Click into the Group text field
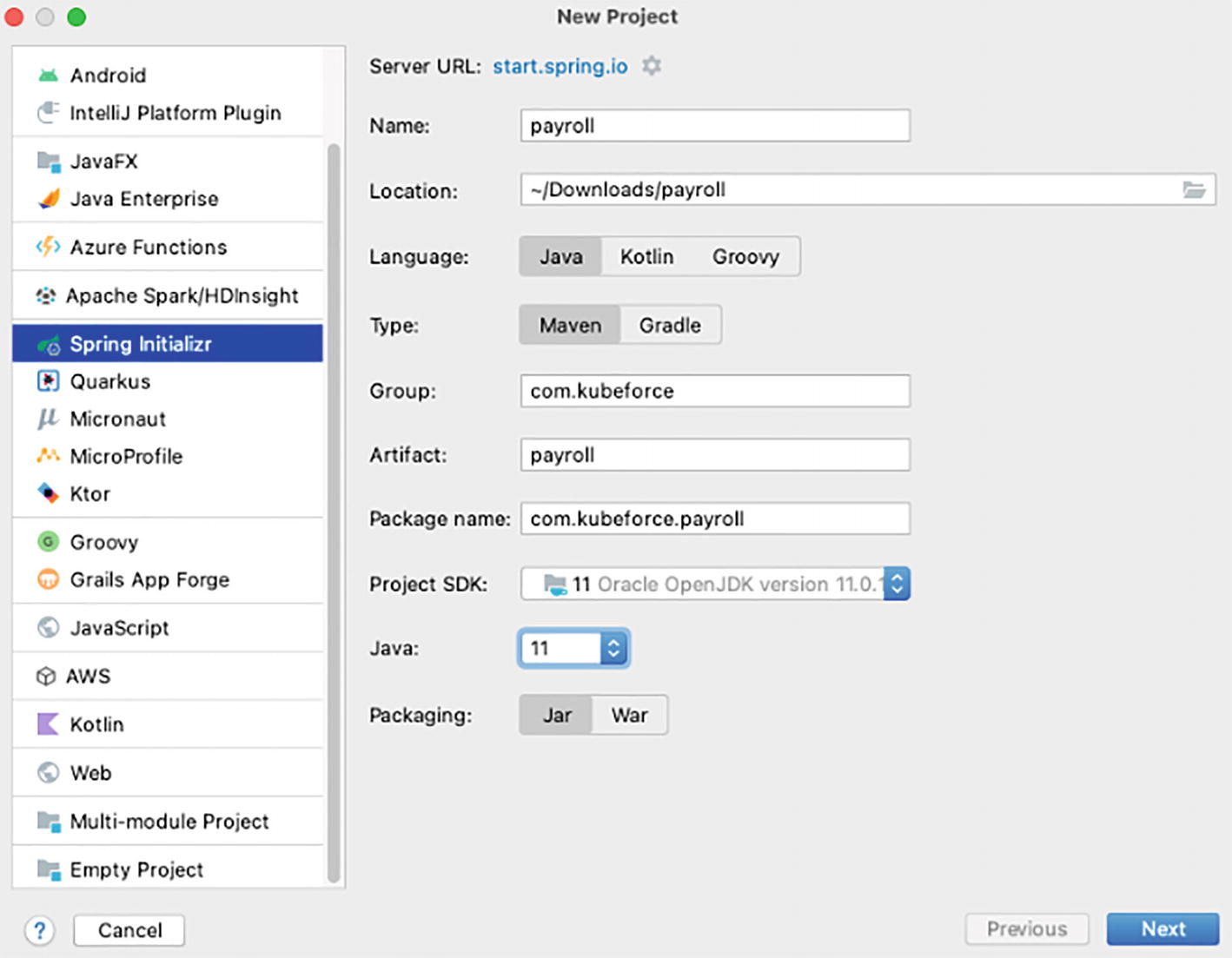Image resolution: width=1232 pixels, height=958 pixels. [x=714, y=391]
